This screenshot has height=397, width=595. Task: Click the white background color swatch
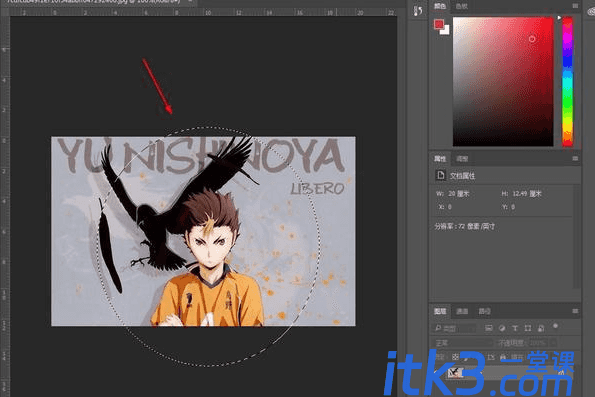445,31
